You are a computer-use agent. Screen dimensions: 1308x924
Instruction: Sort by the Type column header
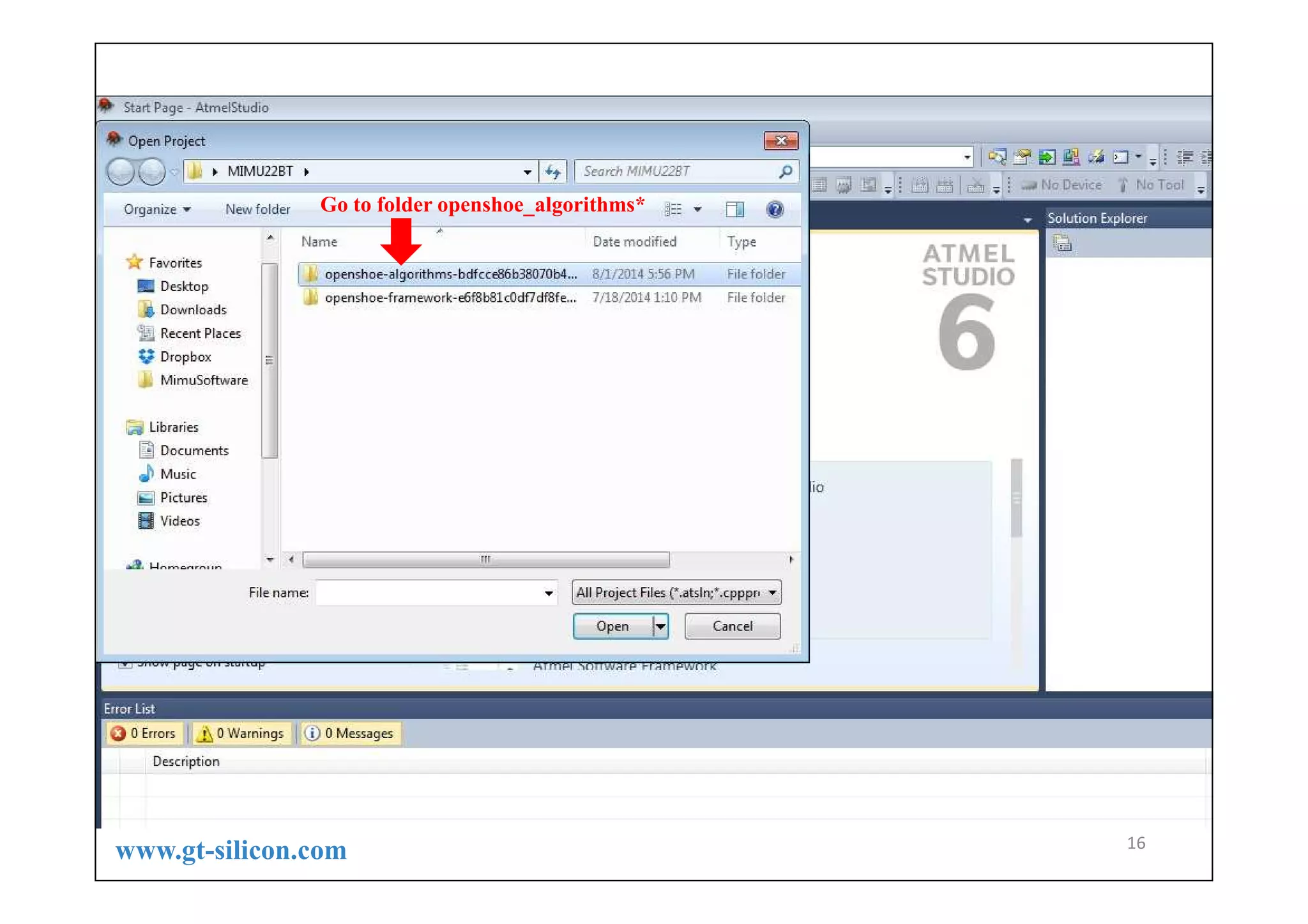[741, 242]
